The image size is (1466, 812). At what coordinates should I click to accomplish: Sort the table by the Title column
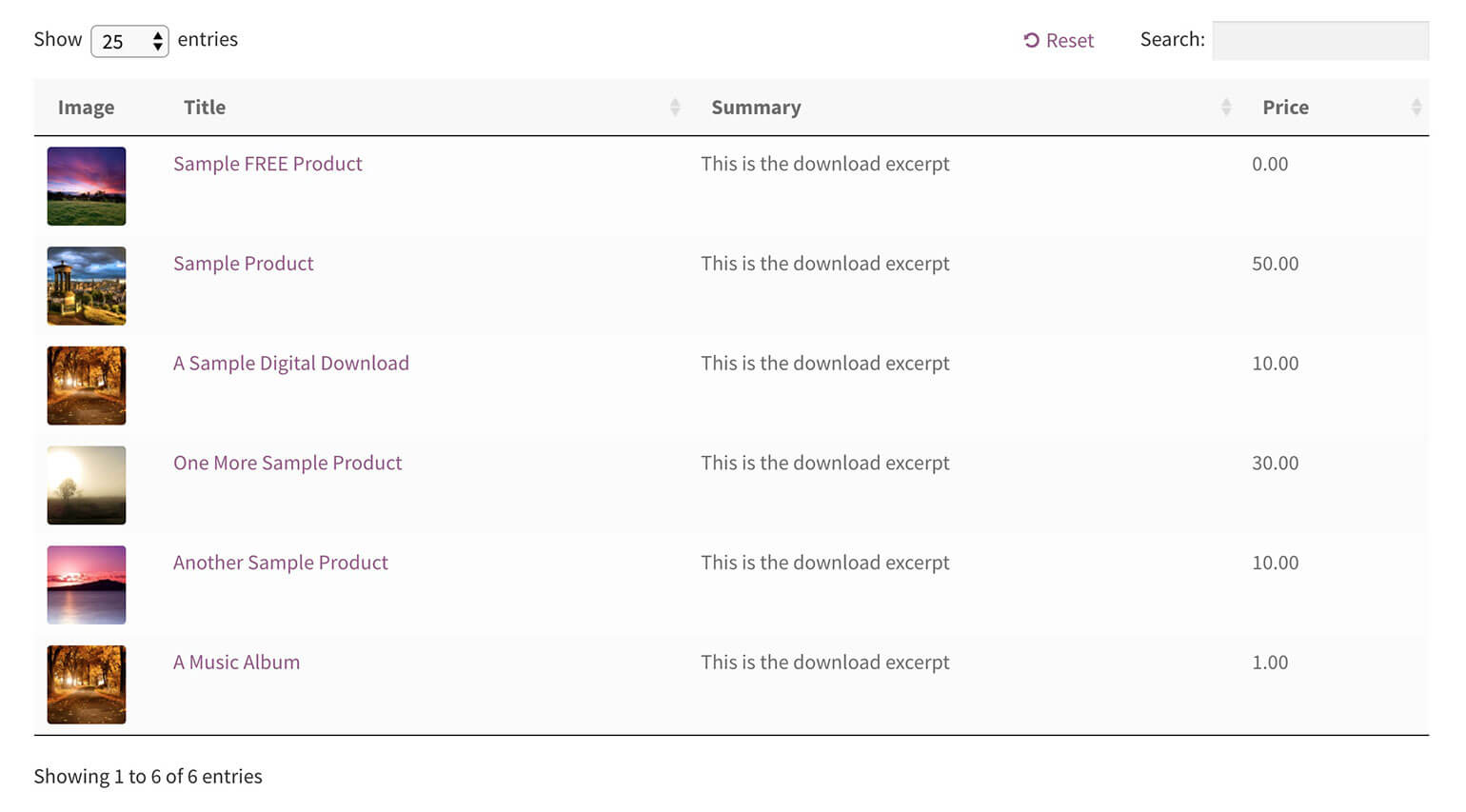pos(205,107)
